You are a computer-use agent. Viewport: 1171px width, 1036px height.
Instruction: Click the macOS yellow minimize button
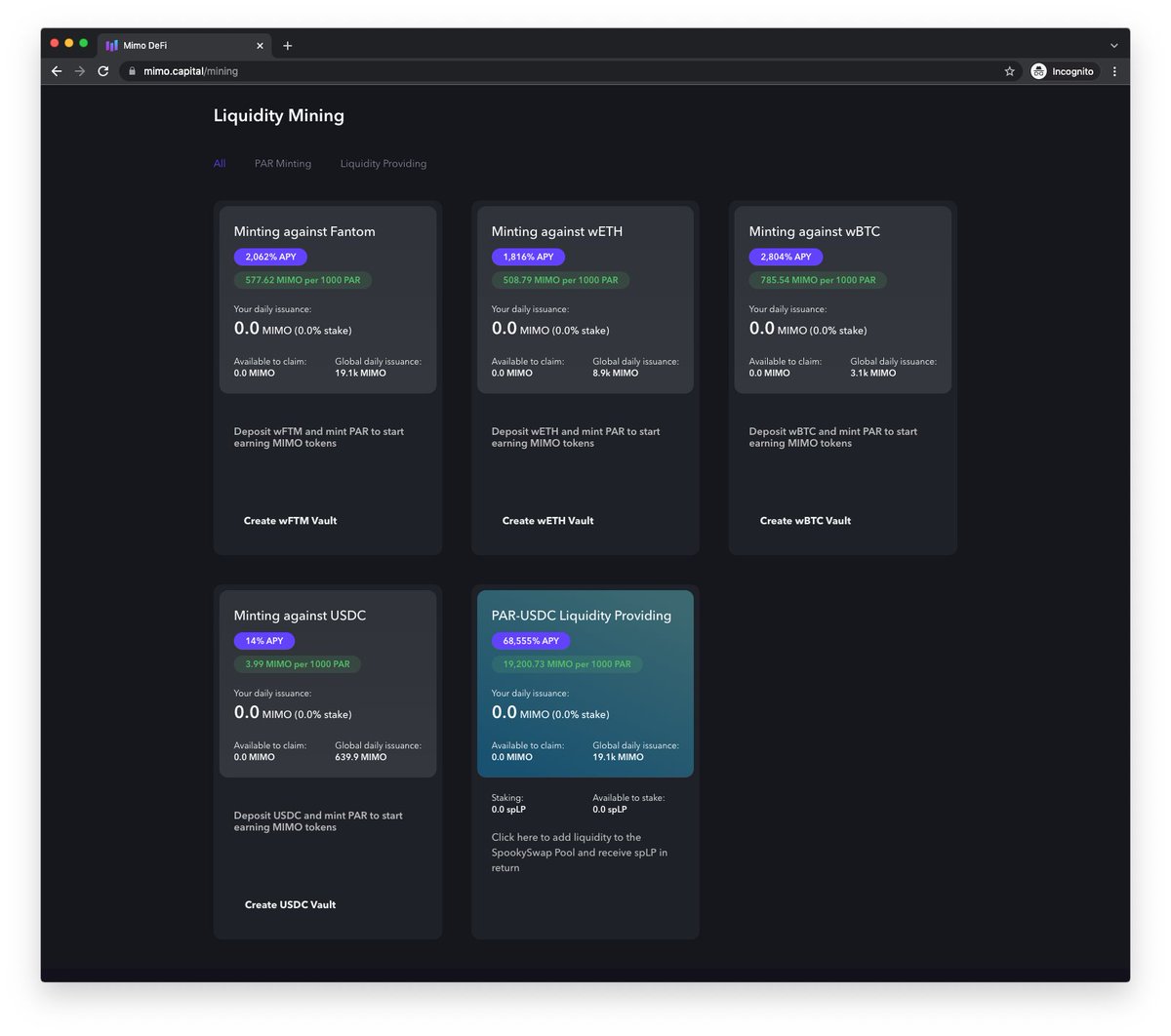tap(69, 43)
